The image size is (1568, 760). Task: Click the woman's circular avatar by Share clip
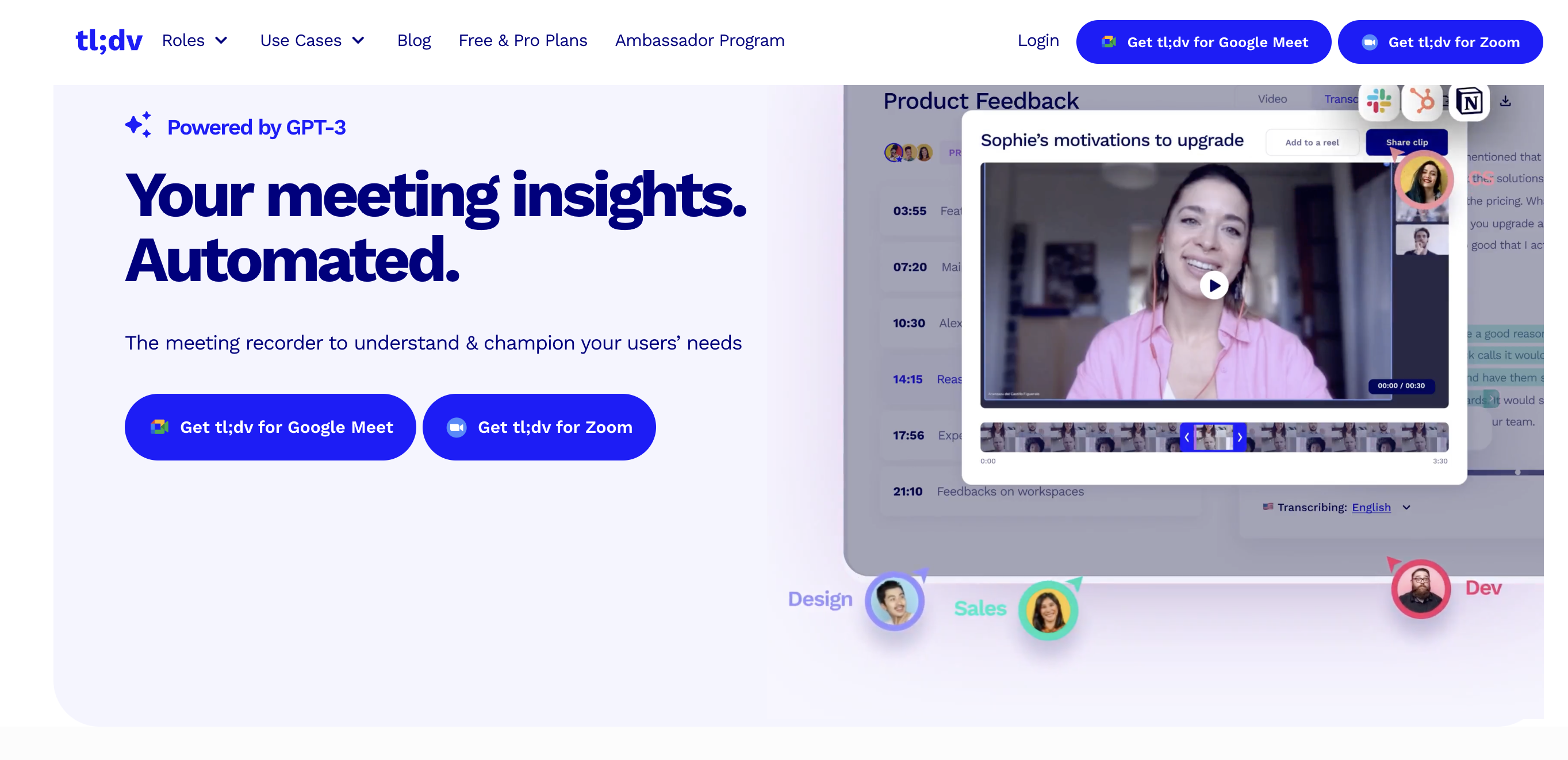coord(1424,180)
